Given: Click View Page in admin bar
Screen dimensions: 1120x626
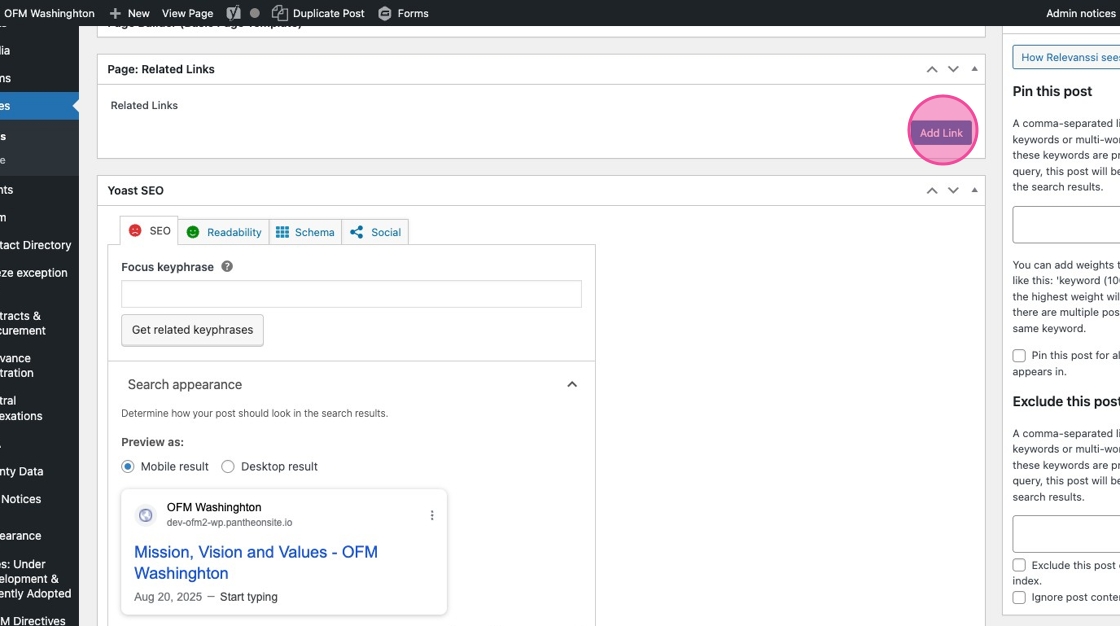Looking at the screenshot, I should 187,14.
